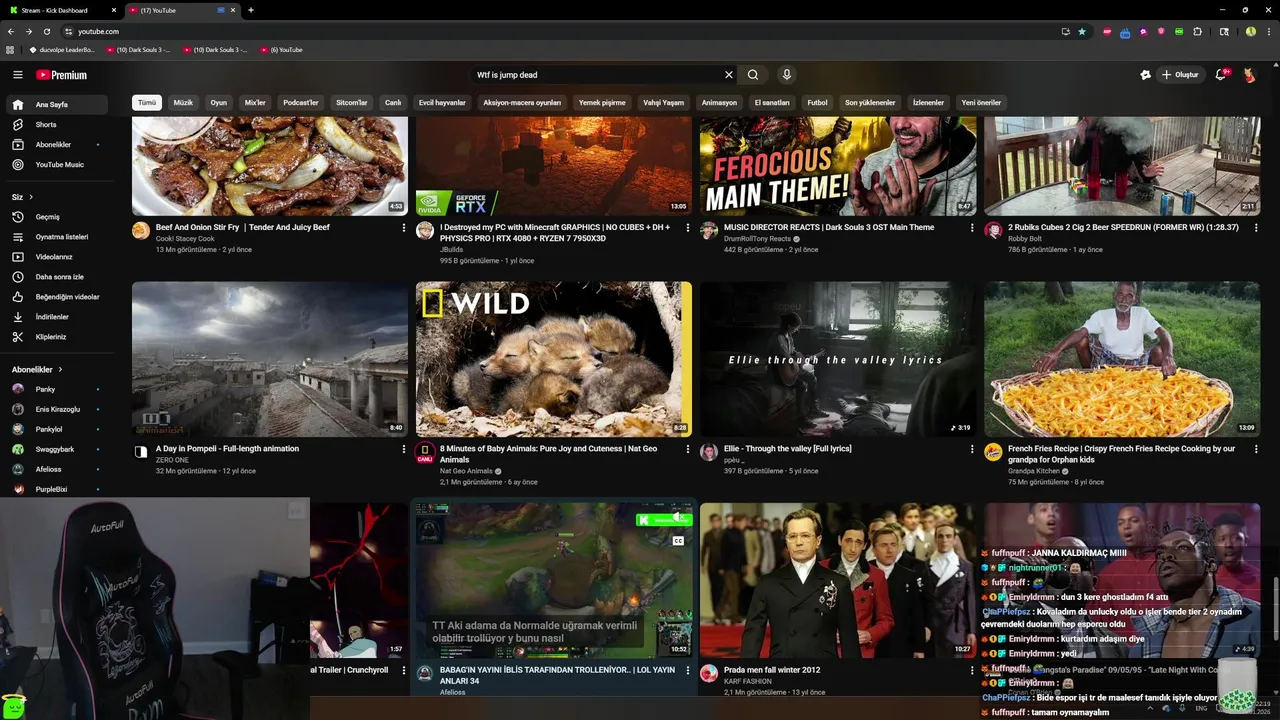Select the Müzik filter chip
Viewport: 1280px width, 720px height.
tap(183, 103)
